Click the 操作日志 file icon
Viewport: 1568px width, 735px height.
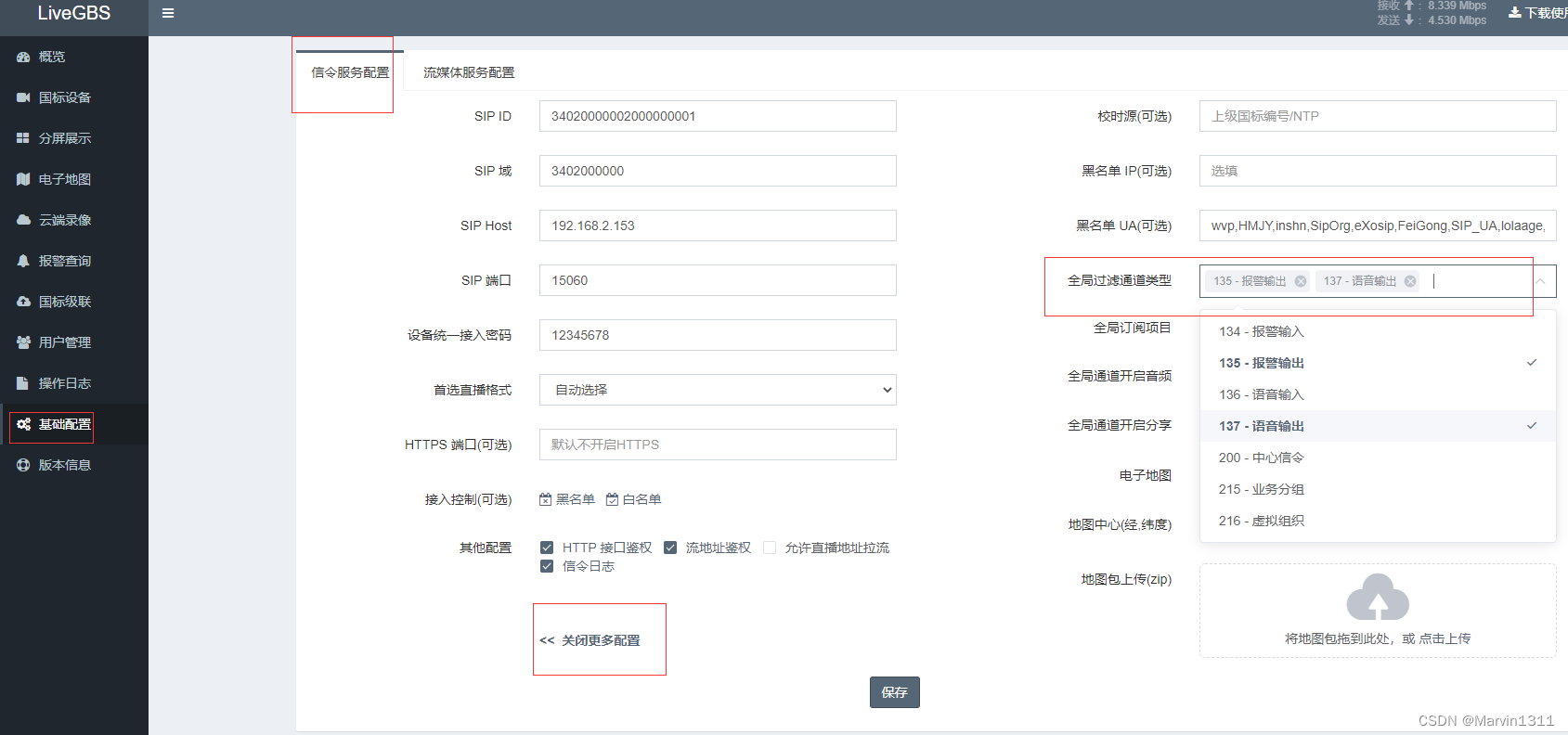(23, 383)
